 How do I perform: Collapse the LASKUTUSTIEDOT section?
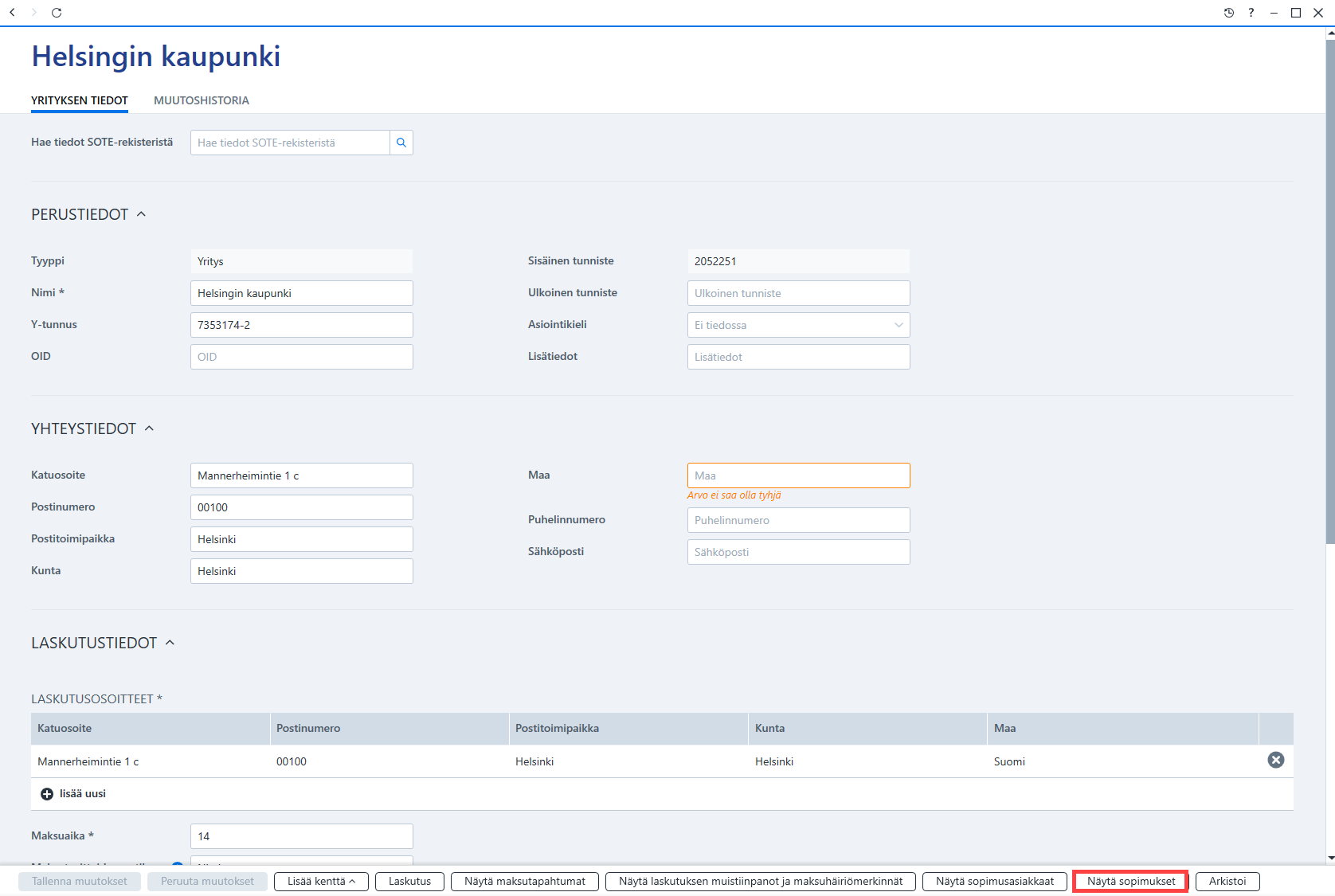pos(170,643)
